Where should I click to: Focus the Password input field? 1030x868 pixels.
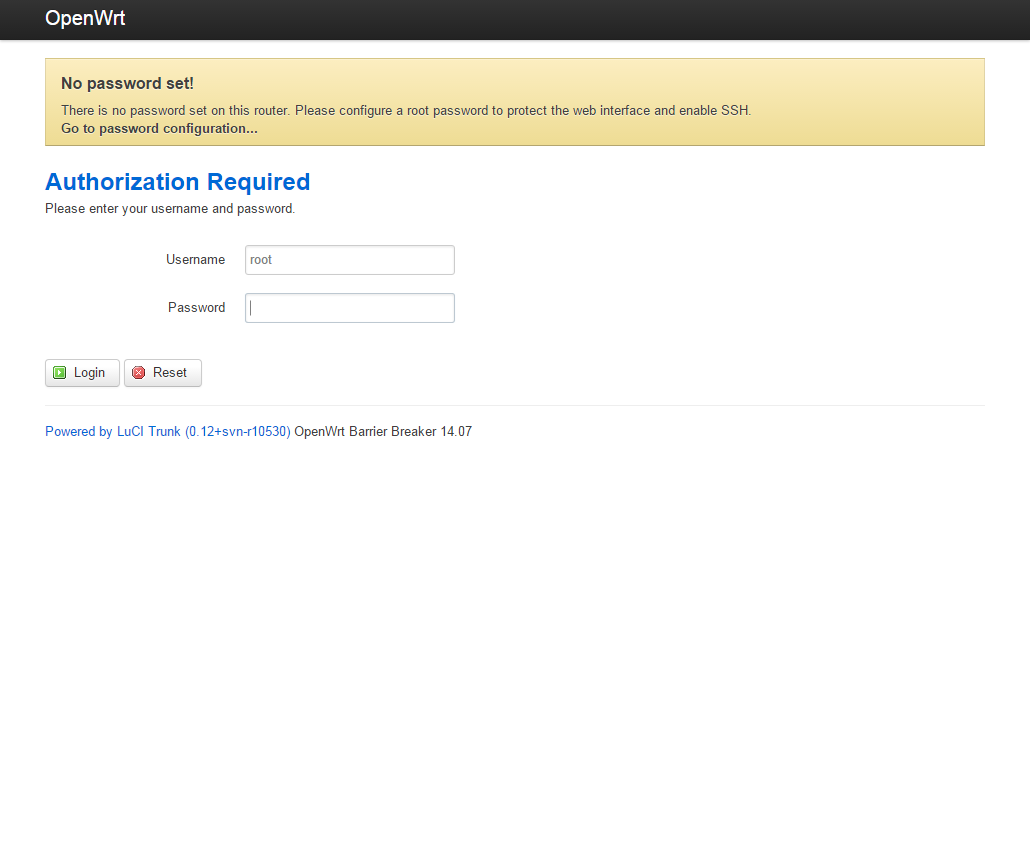[349, 308]
